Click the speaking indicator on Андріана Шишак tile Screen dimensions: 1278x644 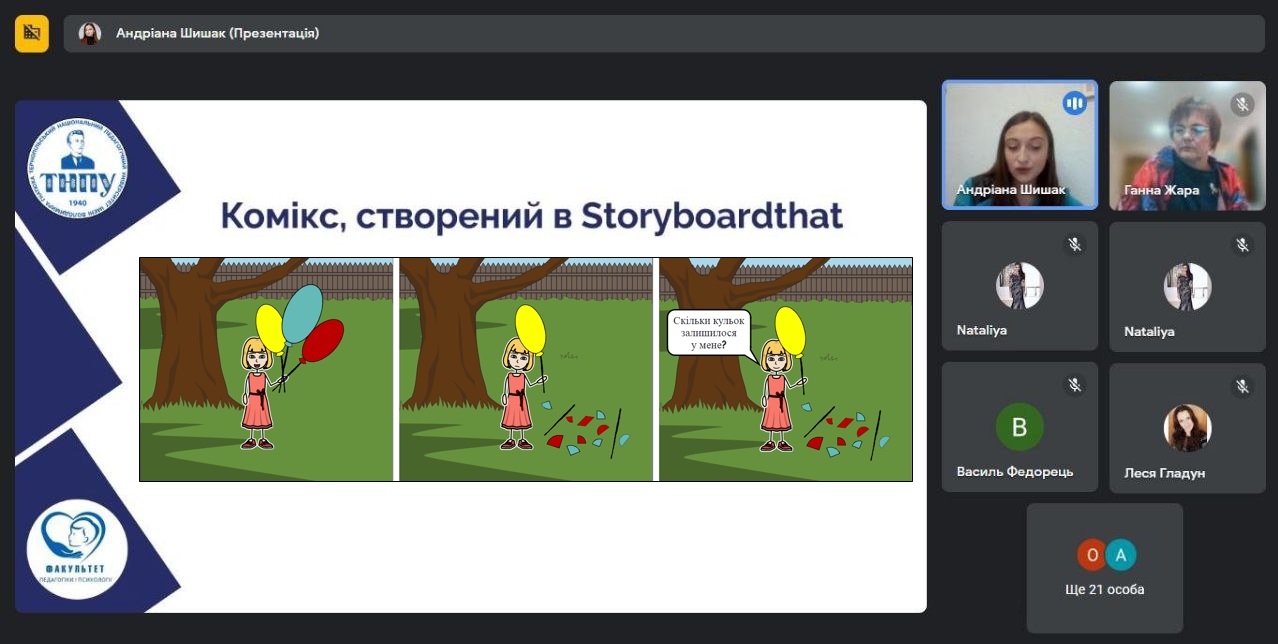[x=1074, y=103]
